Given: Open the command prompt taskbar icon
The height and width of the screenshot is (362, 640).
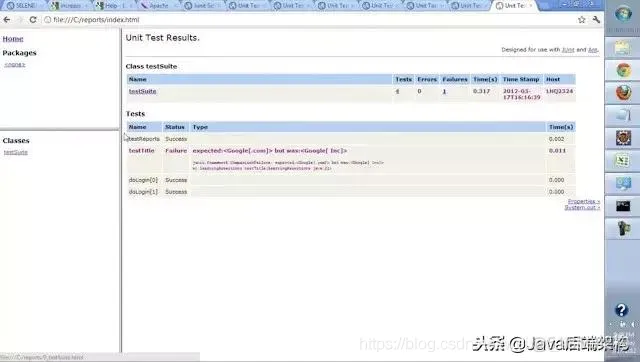Looking at the screenshot, I should click(623, 206).
